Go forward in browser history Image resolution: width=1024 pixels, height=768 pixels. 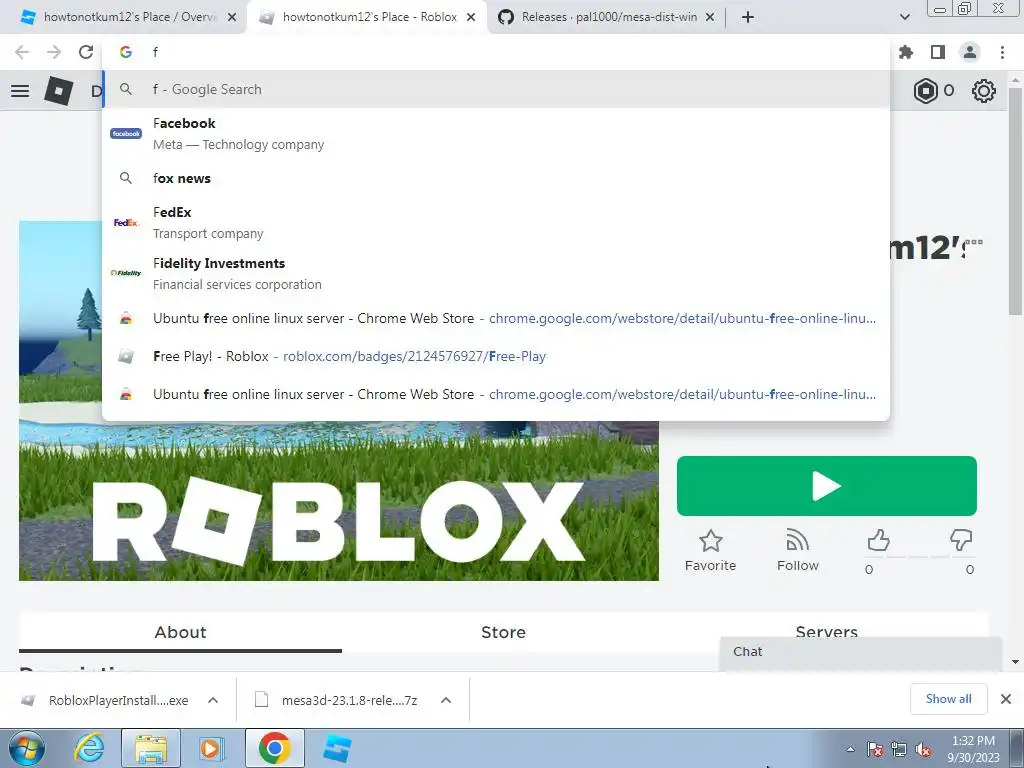click(x=54, y=52)
